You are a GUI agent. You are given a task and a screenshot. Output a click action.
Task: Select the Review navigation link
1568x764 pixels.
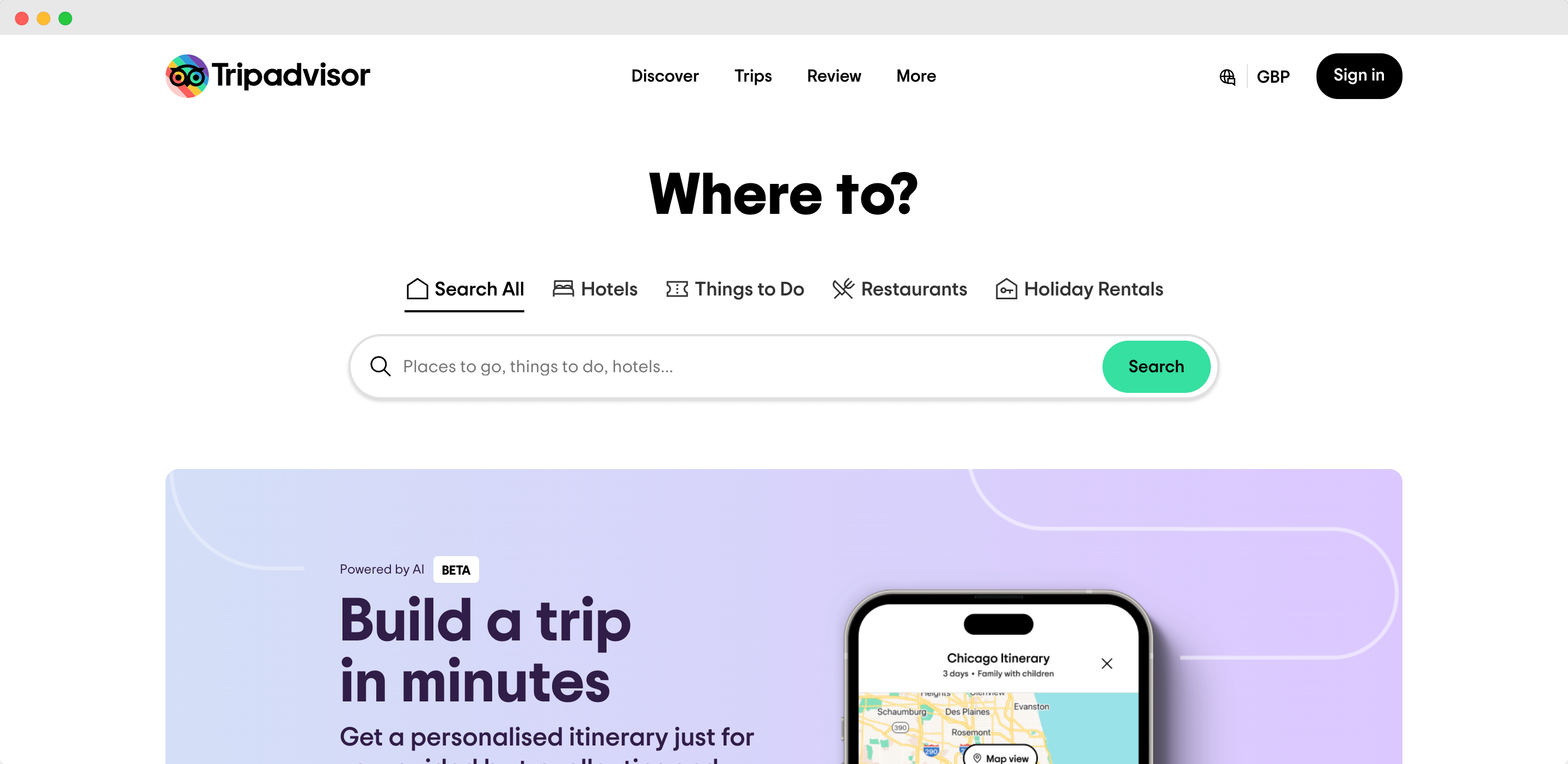834,76
